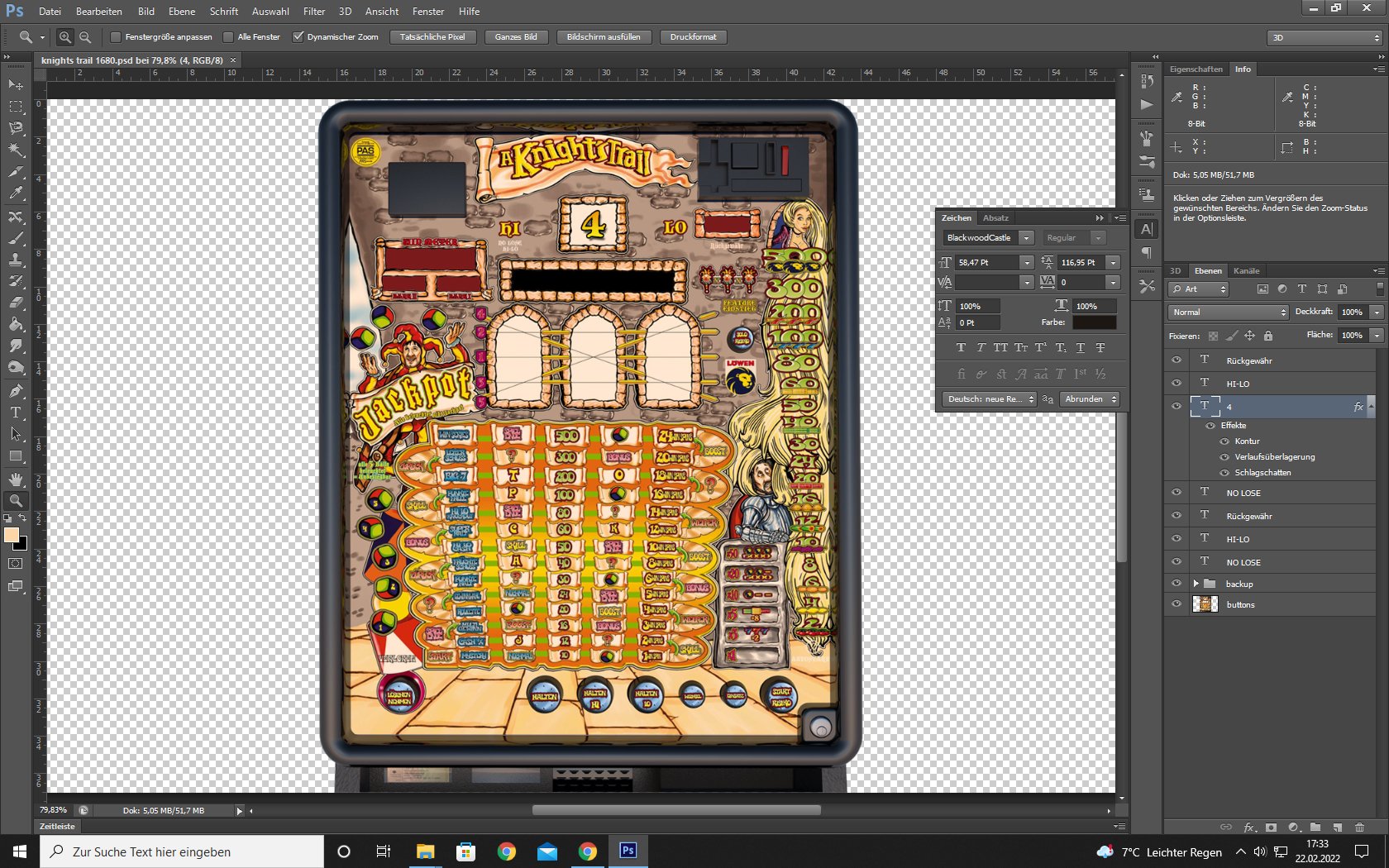The image size is (1389, 868).
Task: Hide the selected layer named 4
Action: [1177, 407]
